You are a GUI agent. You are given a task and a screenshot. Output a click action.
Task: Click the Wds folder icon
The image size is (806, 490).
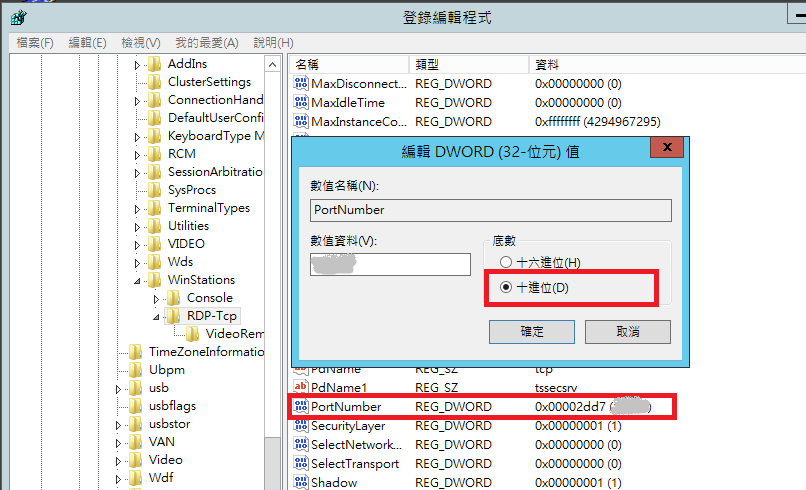(155, 262)
